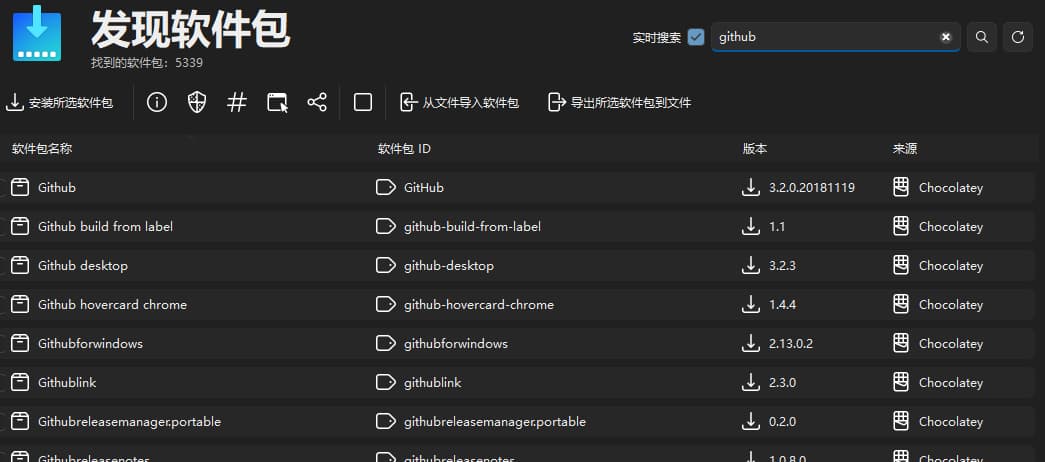Show details for the selected package (info icon)
Viewport: 1045px width, 462px height.
[x=157, y=102]
